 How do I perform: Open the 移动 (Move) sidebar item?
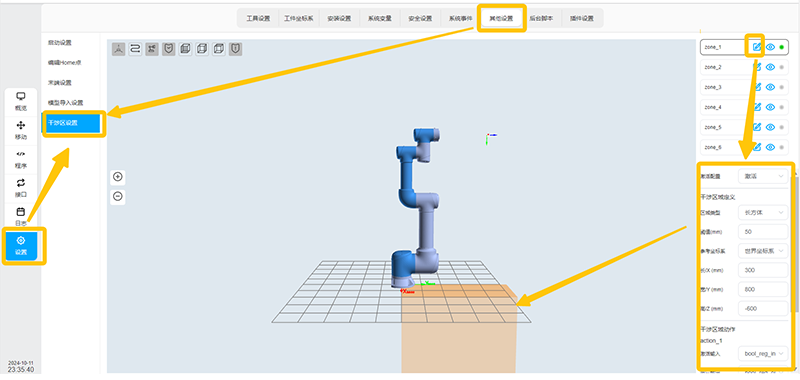(x=21, y=131)
